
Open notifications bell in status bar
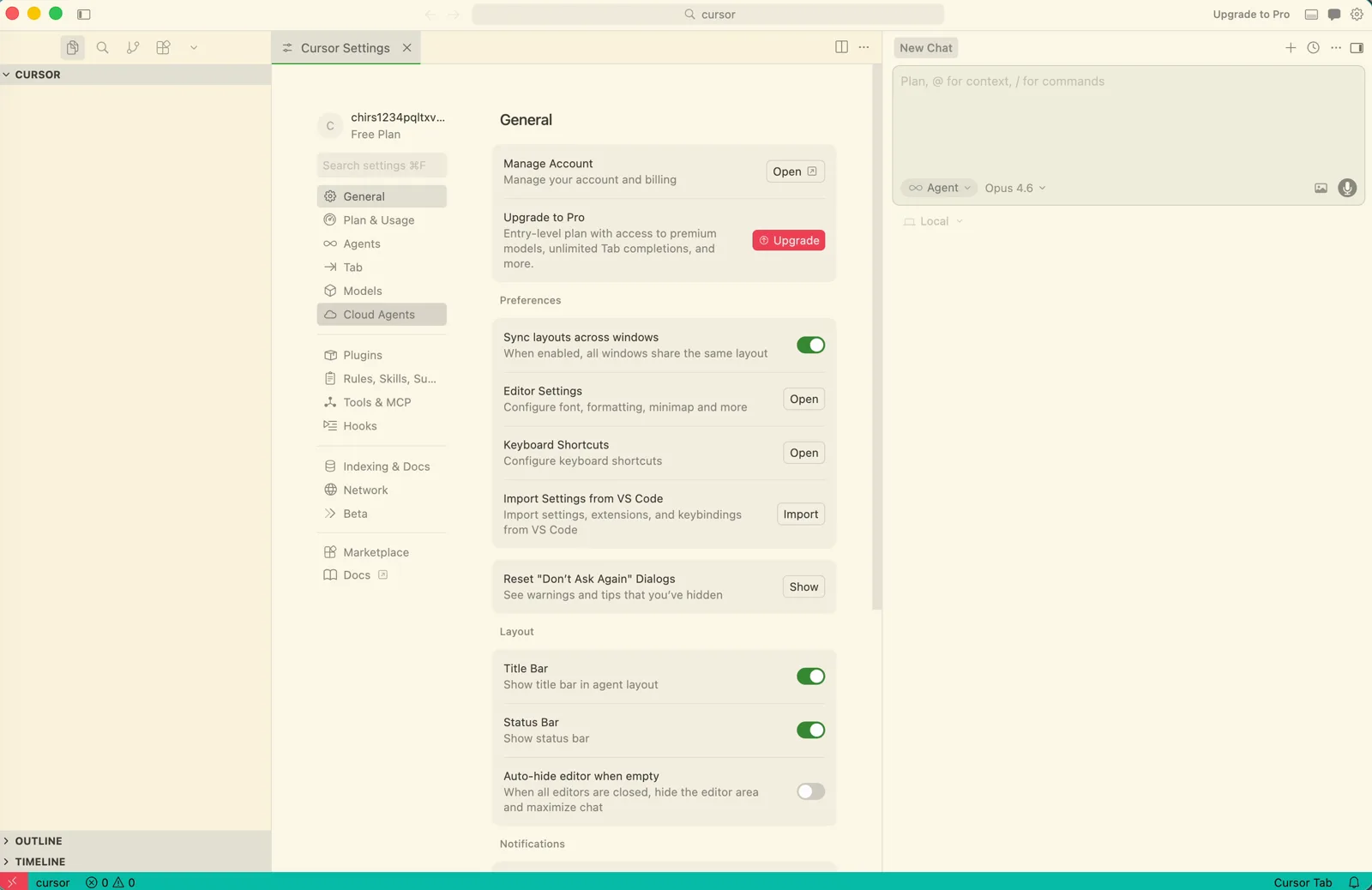point(1354,882)
